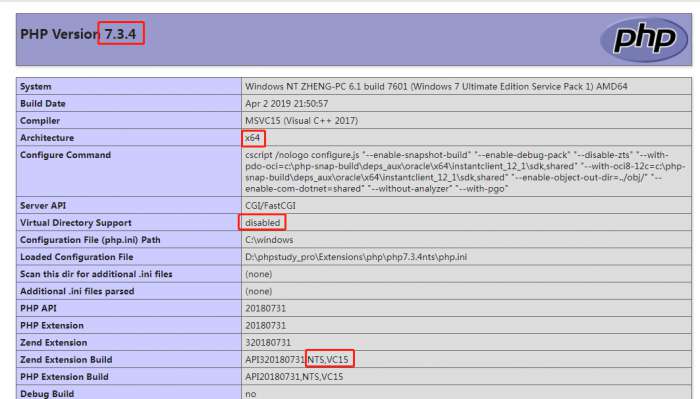Click the Additional .ini files parsed label
This screenshot has width=700, height=399.
(77, 291)
